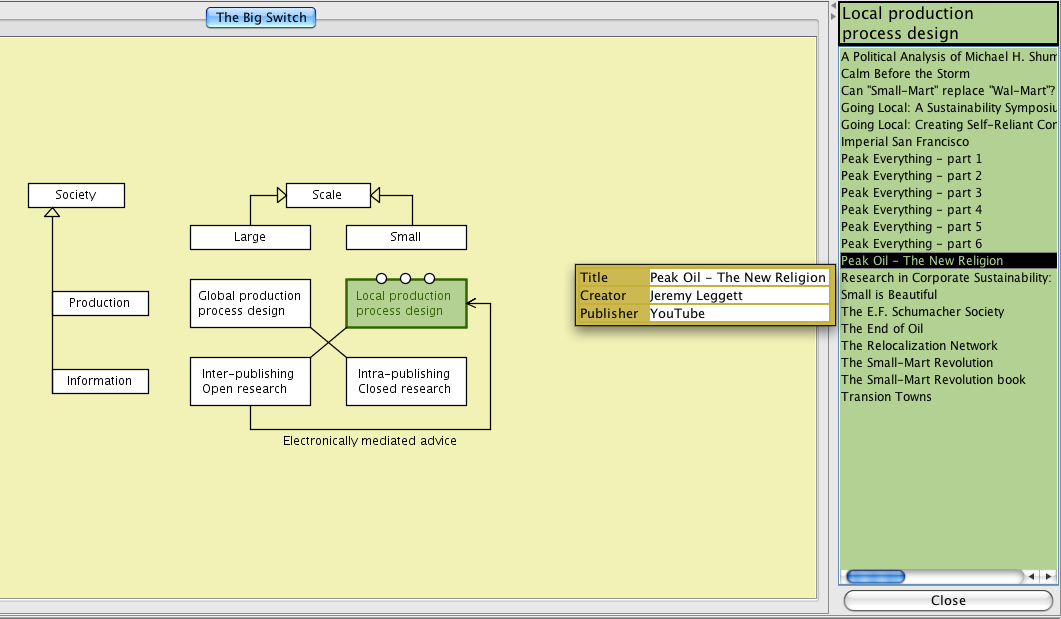Open 'Transion Towns' list entry
The image size is (1061, 619).
click(x=886, y=397)
